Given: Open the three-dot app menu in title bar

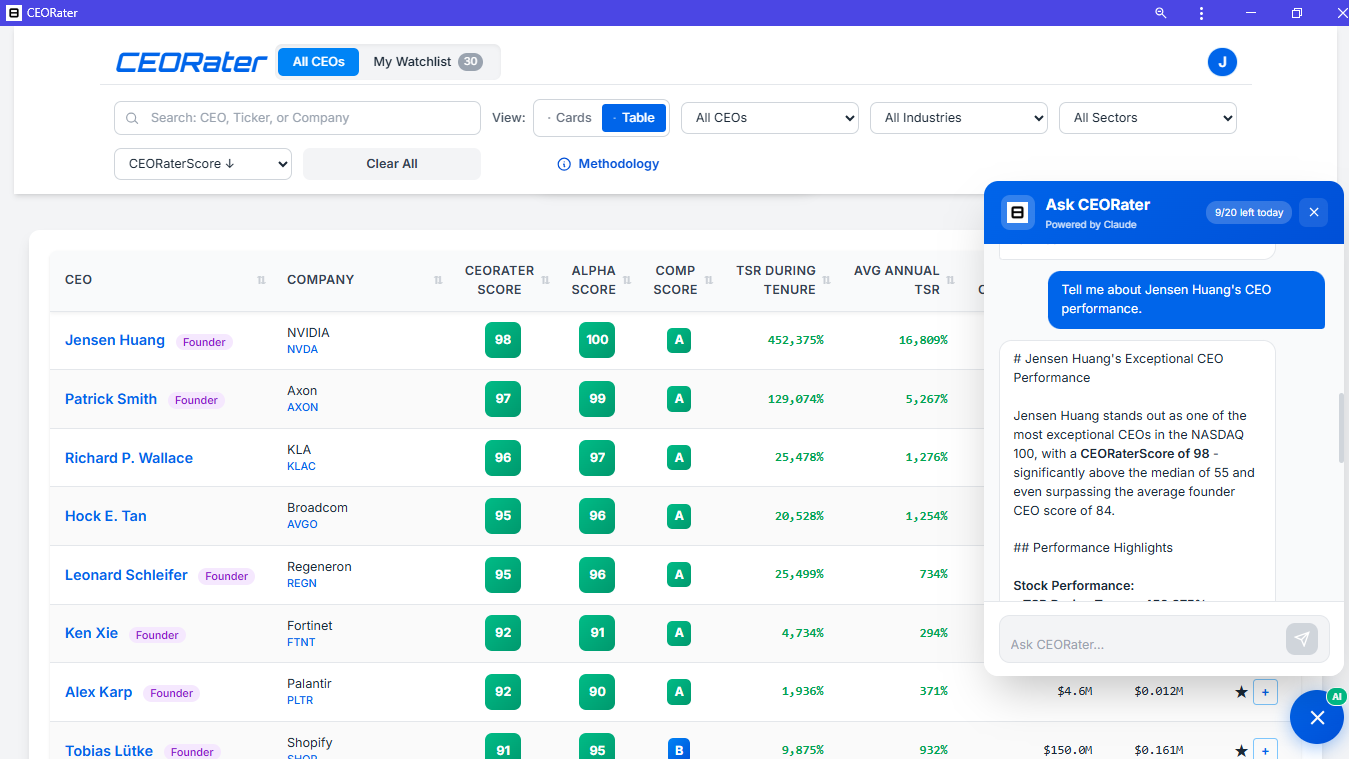Looking at the screenshot, I should click(1201, 13).
